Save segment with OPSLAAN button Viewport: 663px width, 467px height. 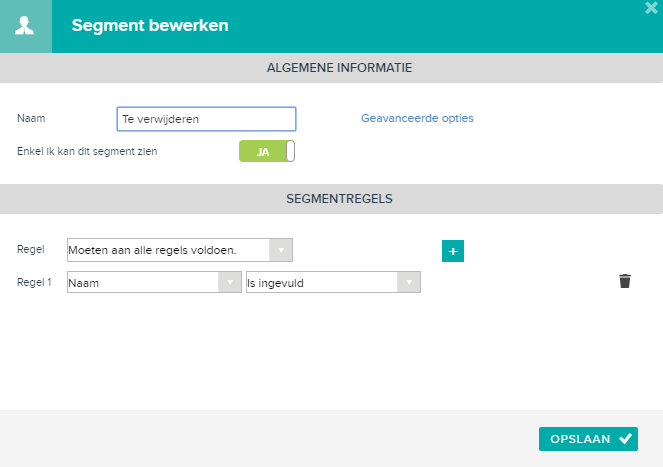coord(588,439)
